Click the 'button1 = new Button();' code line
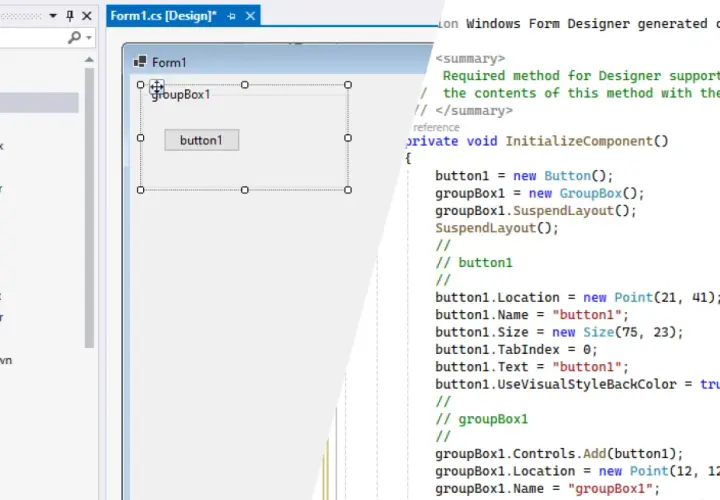This screenshot has height=500, width=720. coord(524,176)
